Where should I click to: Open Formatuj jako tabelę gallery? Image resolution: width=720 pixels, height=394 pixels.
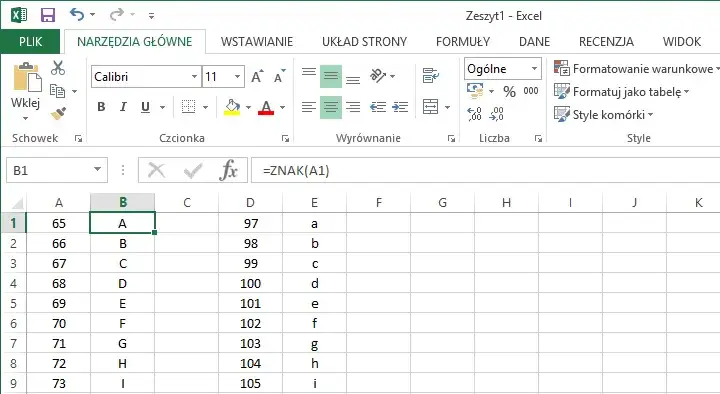(x=622, y=91)
